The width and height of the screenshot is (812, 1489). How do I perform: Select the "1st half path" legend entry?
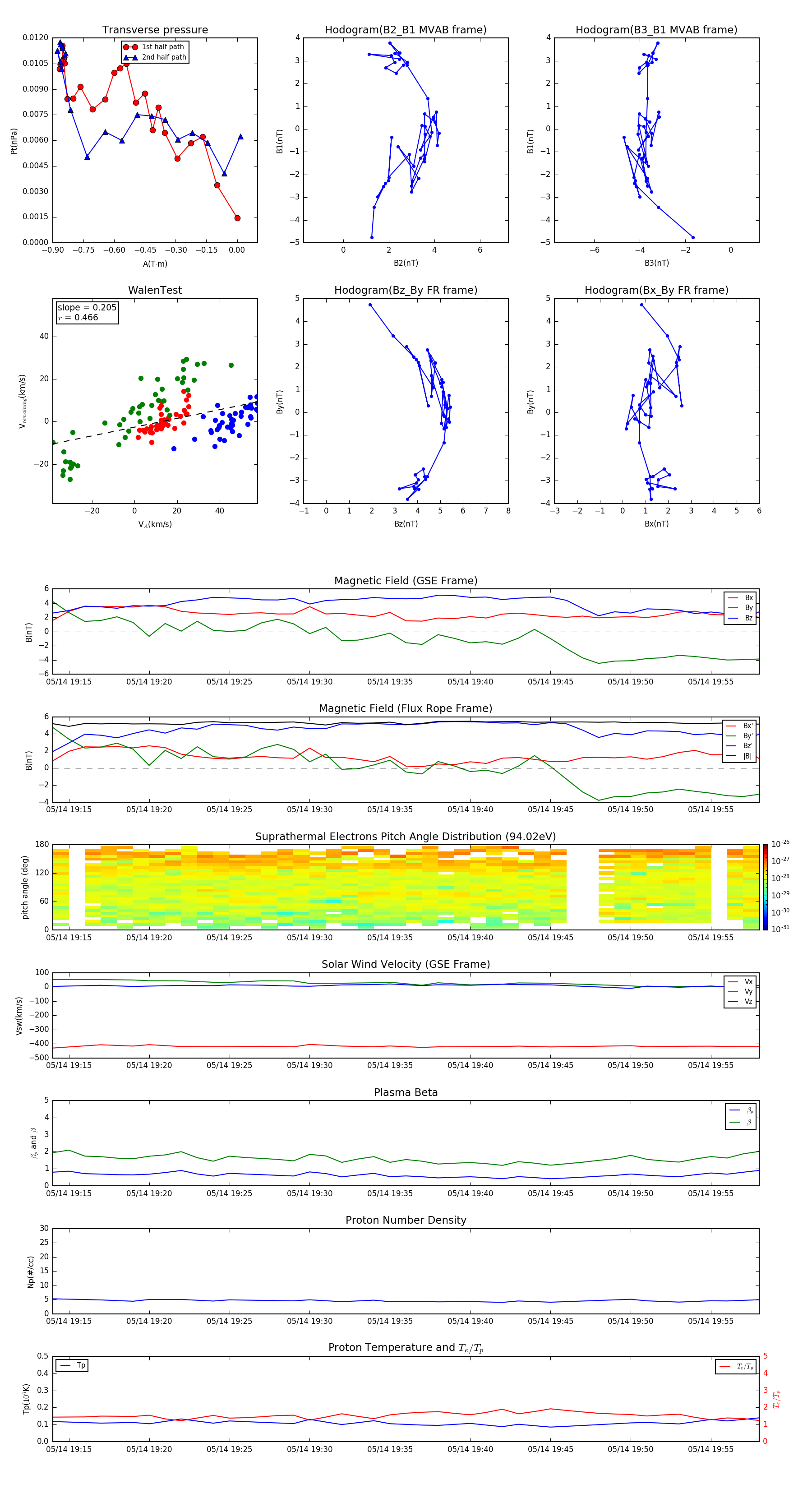[154, 47]
